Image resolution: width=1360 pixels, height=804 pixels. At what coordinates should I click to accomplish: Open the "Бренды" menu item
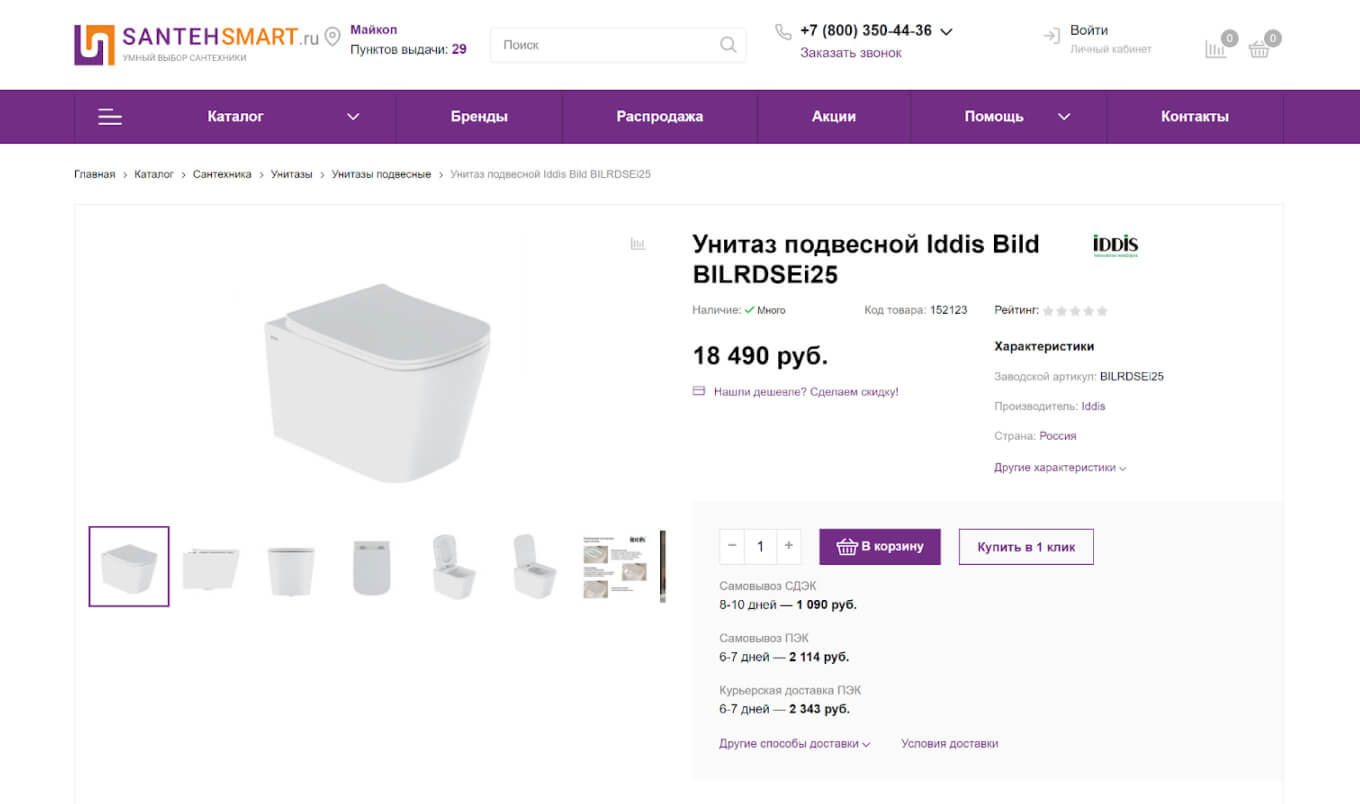pos(479,117)
